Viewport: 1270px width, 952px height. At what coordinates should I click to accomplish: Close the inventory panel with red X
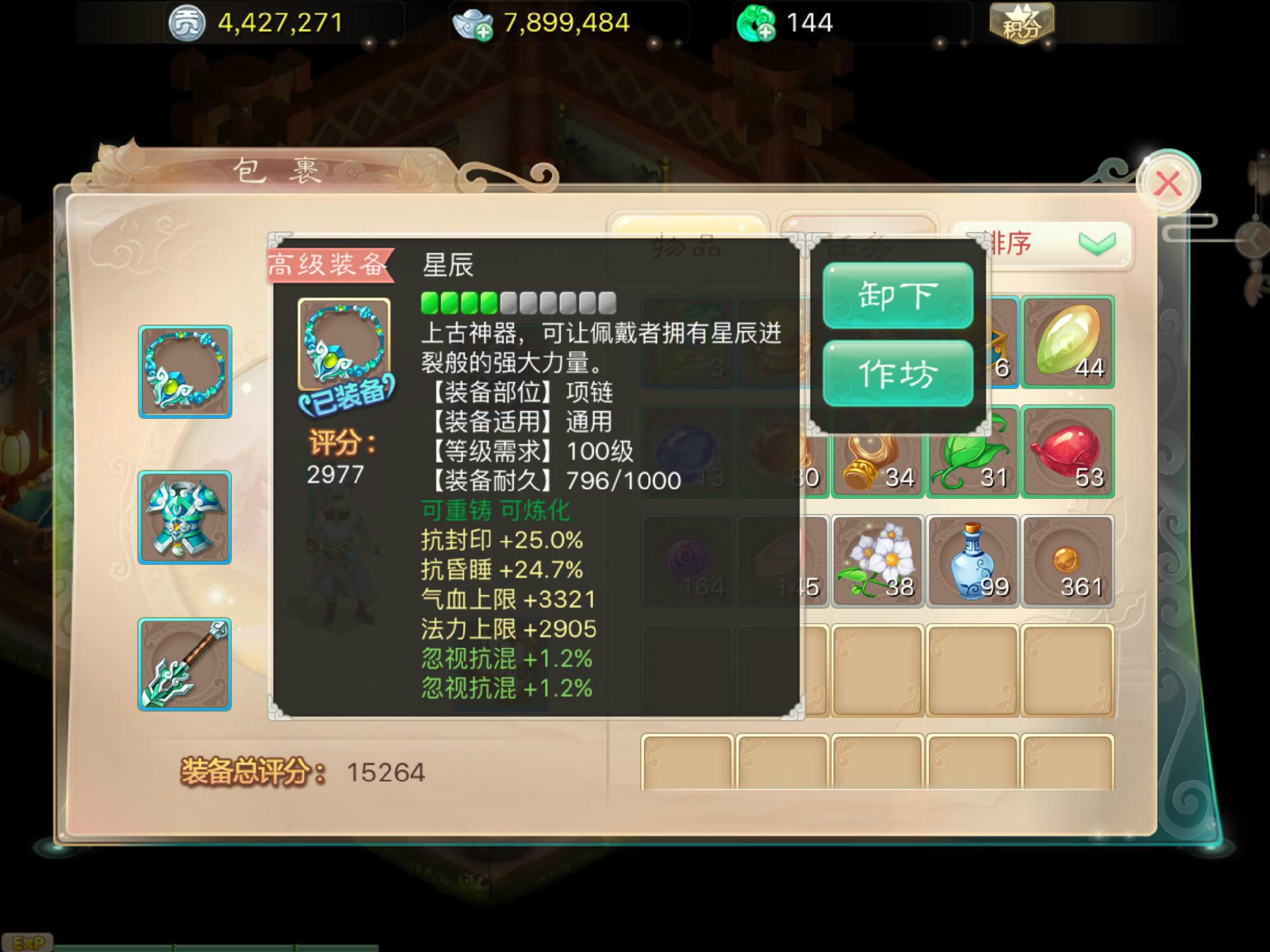[1168, 184]
